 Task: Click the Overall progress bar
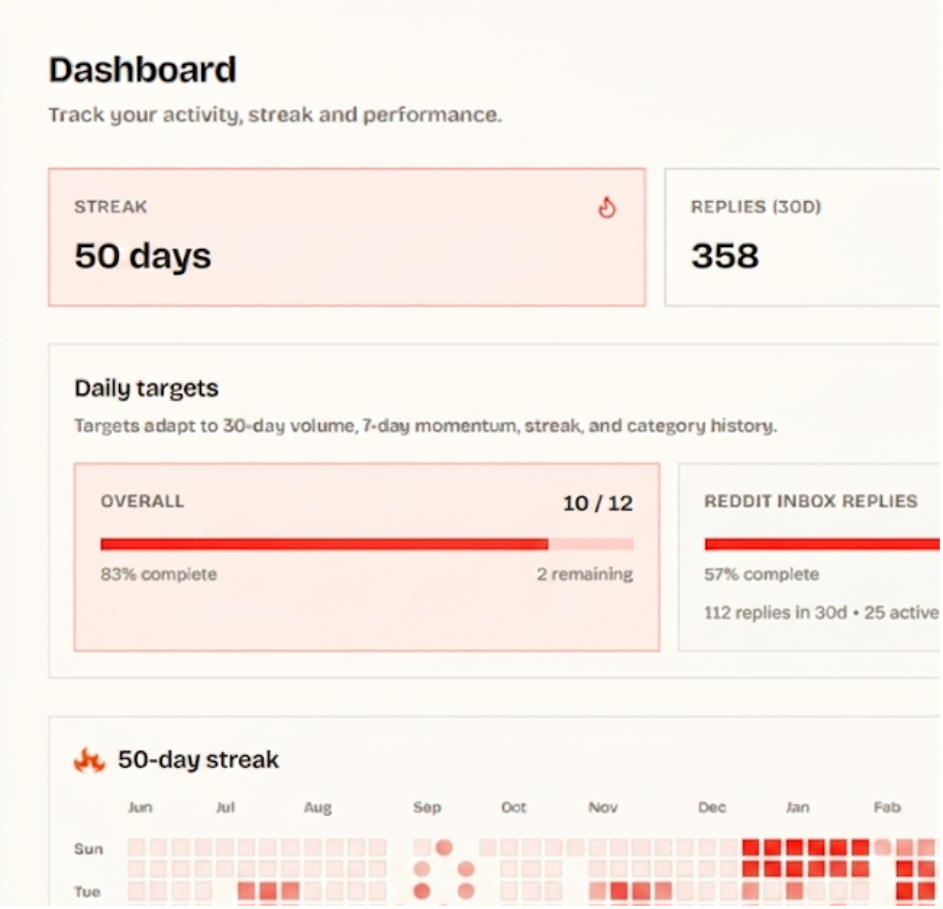[x=367, y=544]
